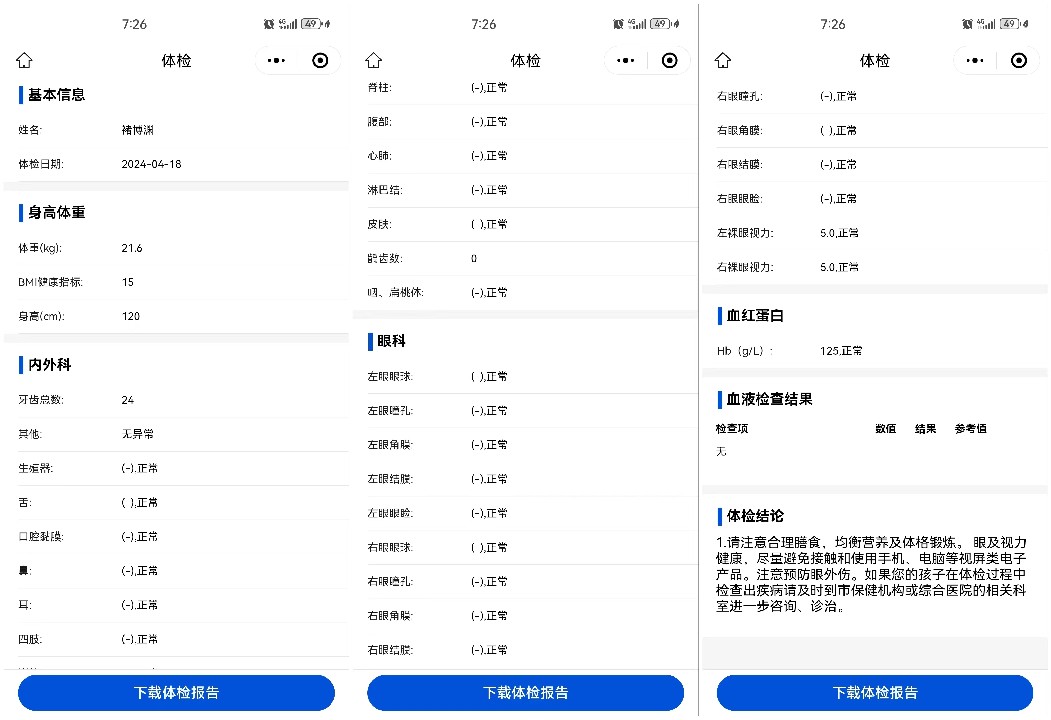Click 下载体检报告 button below the 体检结论 text
Image resolution: width=1051 pixels, height=720 pixels.
(875, 692)
